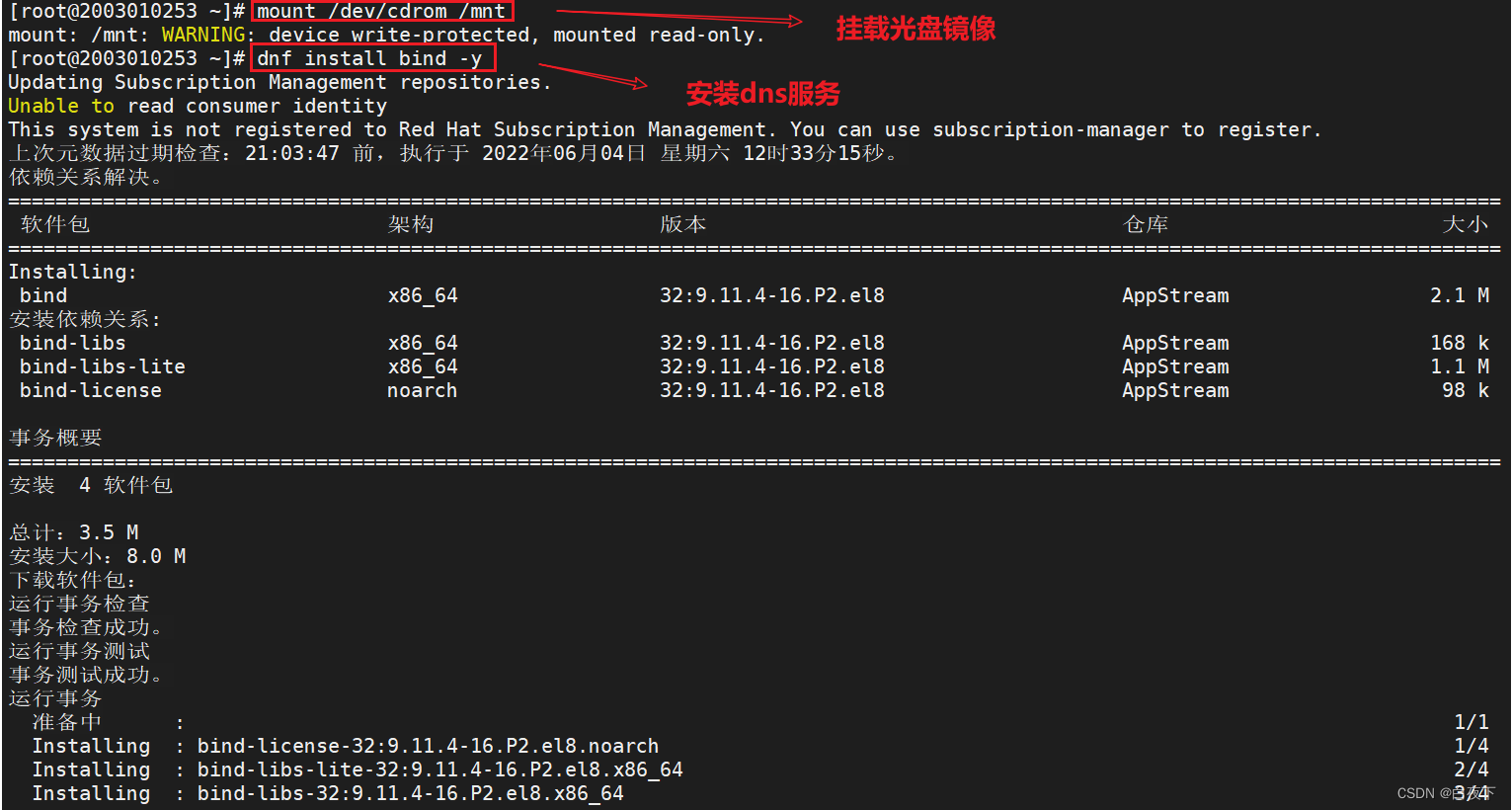Viewport: 1512px width, 810px height.
Task: Click the yellow 'WARNING' word in mount output
Action: click(x=203, y=35)
